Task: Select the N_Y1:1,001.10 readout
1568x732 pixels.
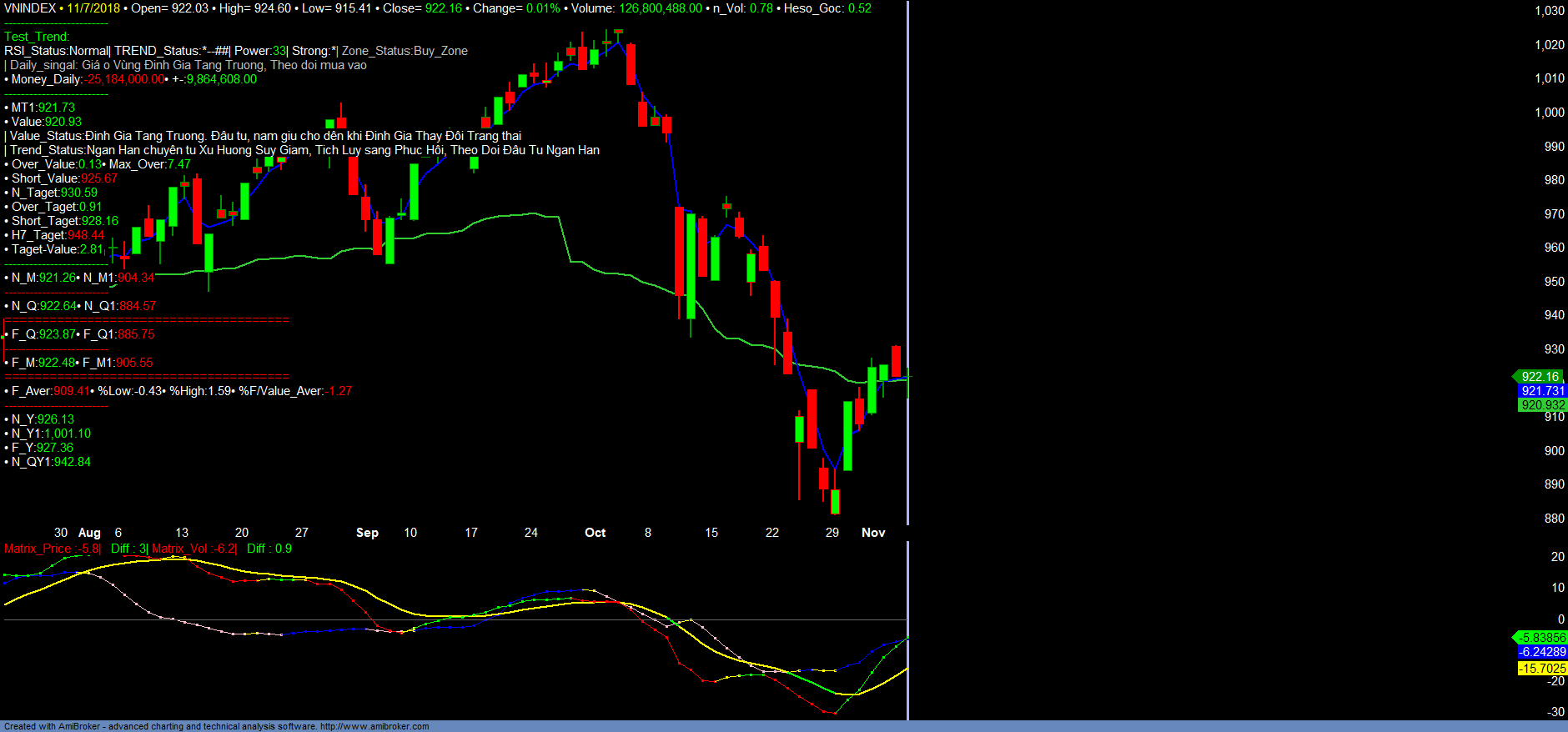Action: point(50,434)
